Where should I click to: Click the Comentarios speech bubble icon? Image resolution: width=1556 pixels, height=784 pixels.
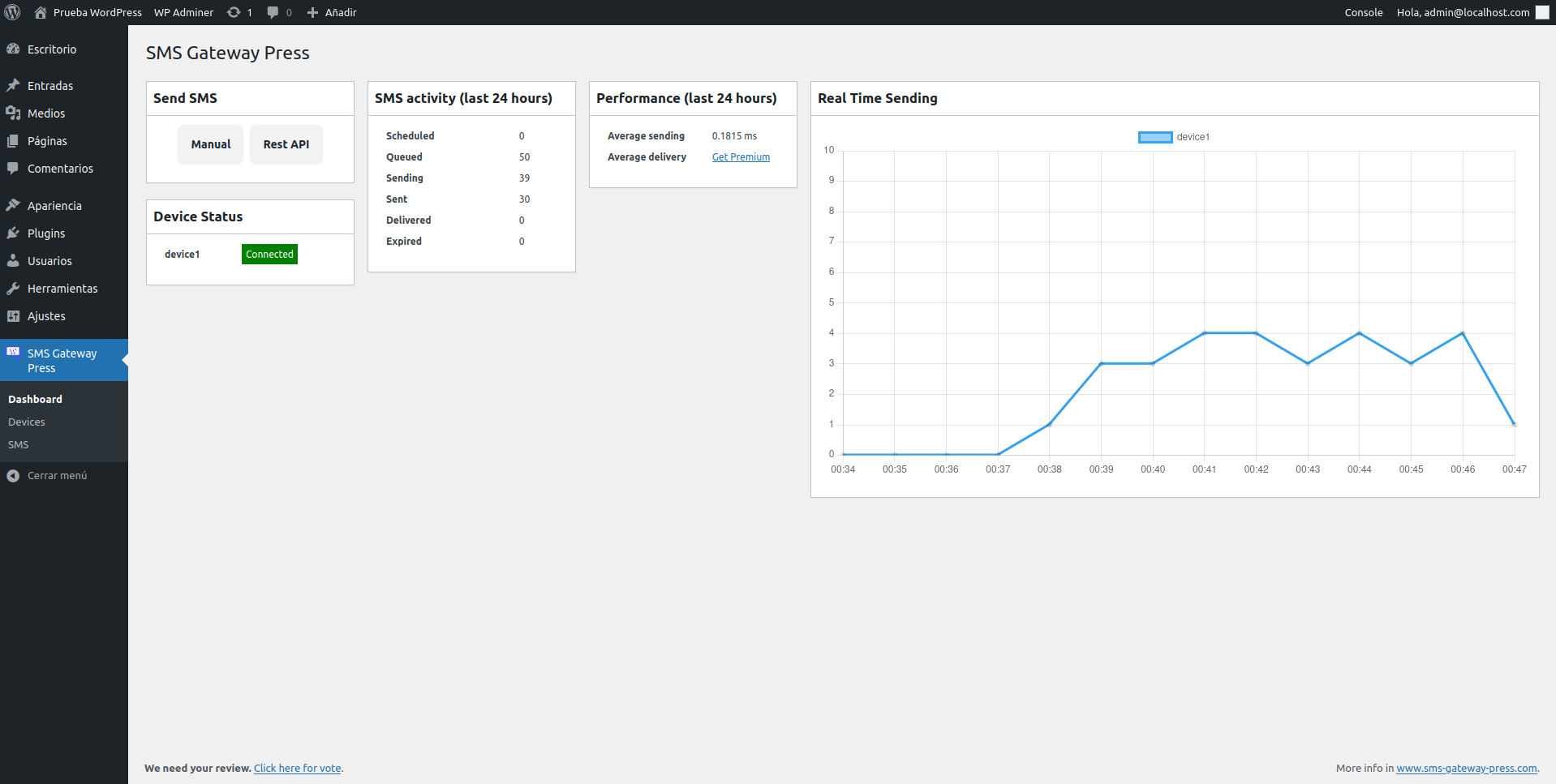(13, 168)
